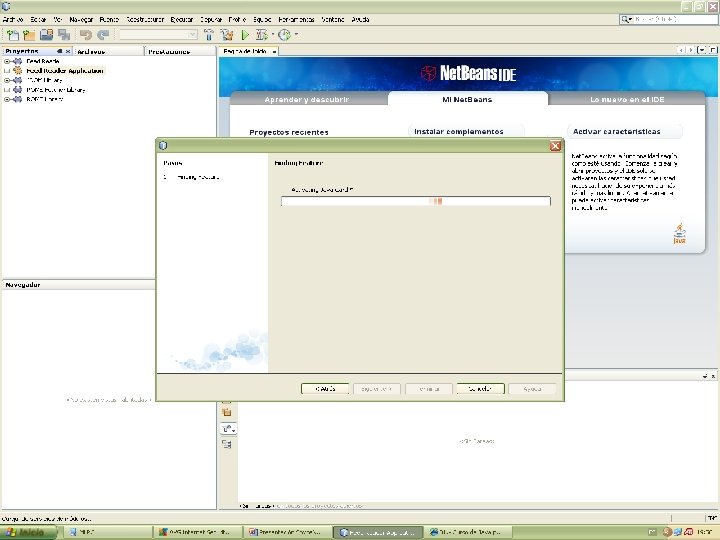Viewport: 720px width, 540px height.
Task: Click the bottom icon in output sidebar
Action: 227,444
